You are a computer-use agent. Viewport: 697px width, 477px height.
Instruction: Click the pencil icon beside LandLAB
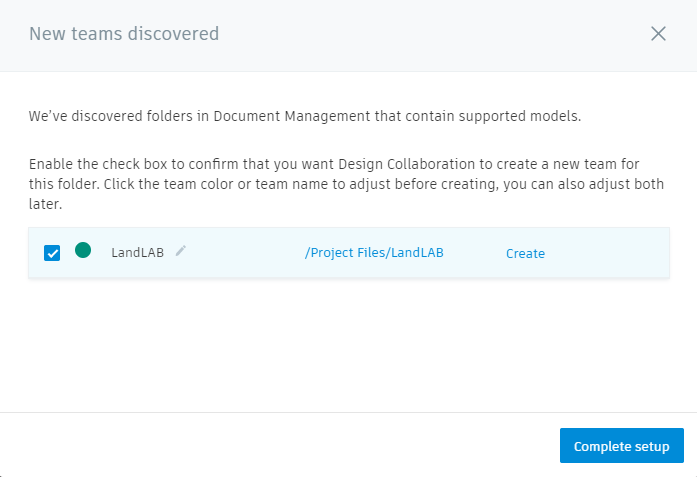pyautogui.click(x=181, y=251)
